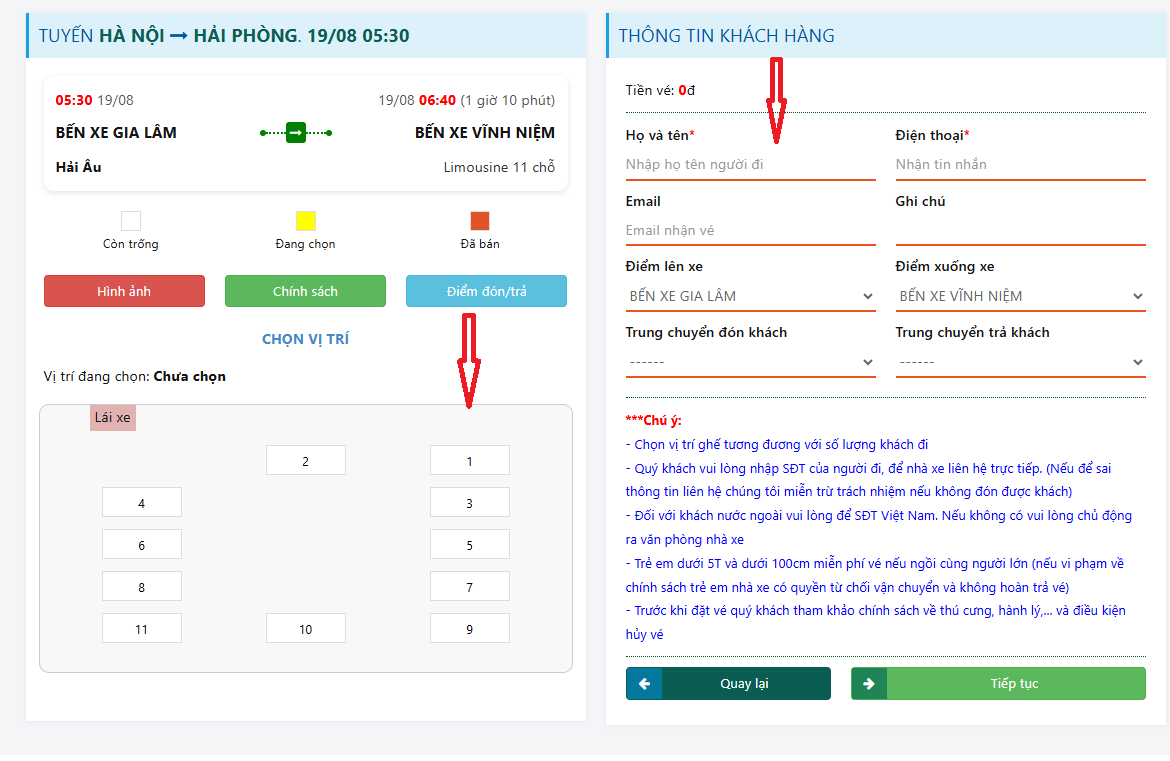This screenshot has width=1170, height=761.
Task: Show Điểm đón/trả pickup points
Action: [487, 291]
